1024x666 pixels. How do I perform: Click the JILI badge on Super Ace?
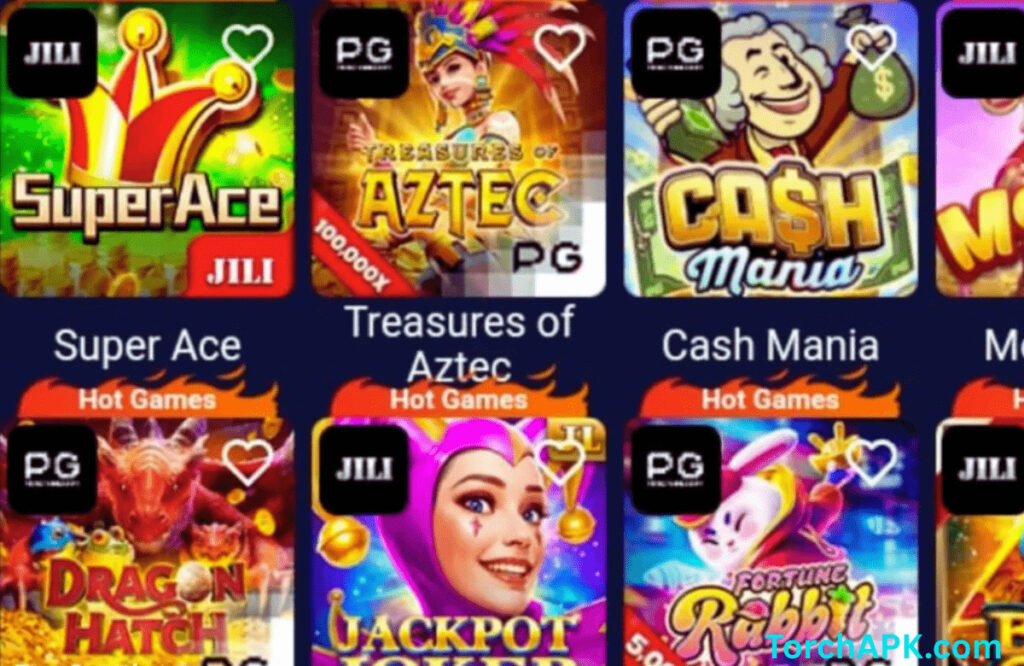pyautogui.click(x=52, y=53)
